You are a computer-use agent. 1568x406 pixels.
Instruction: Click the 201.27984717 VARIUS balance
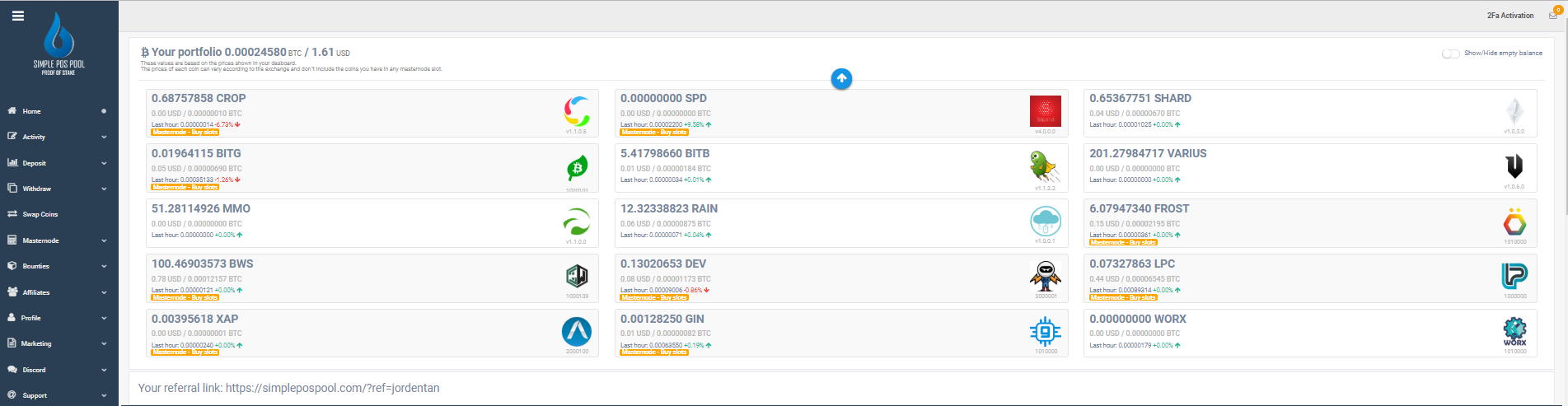(x=1148, y=153)
